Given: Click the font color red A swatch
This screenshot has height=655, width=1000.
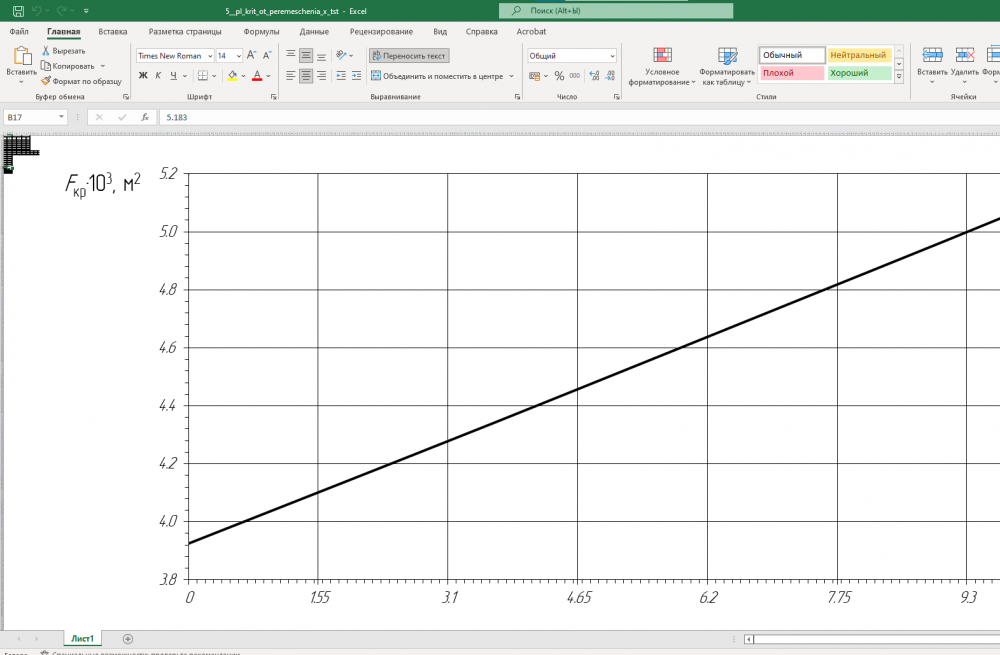Looking at the screenshot, I should tap(256, 76).
